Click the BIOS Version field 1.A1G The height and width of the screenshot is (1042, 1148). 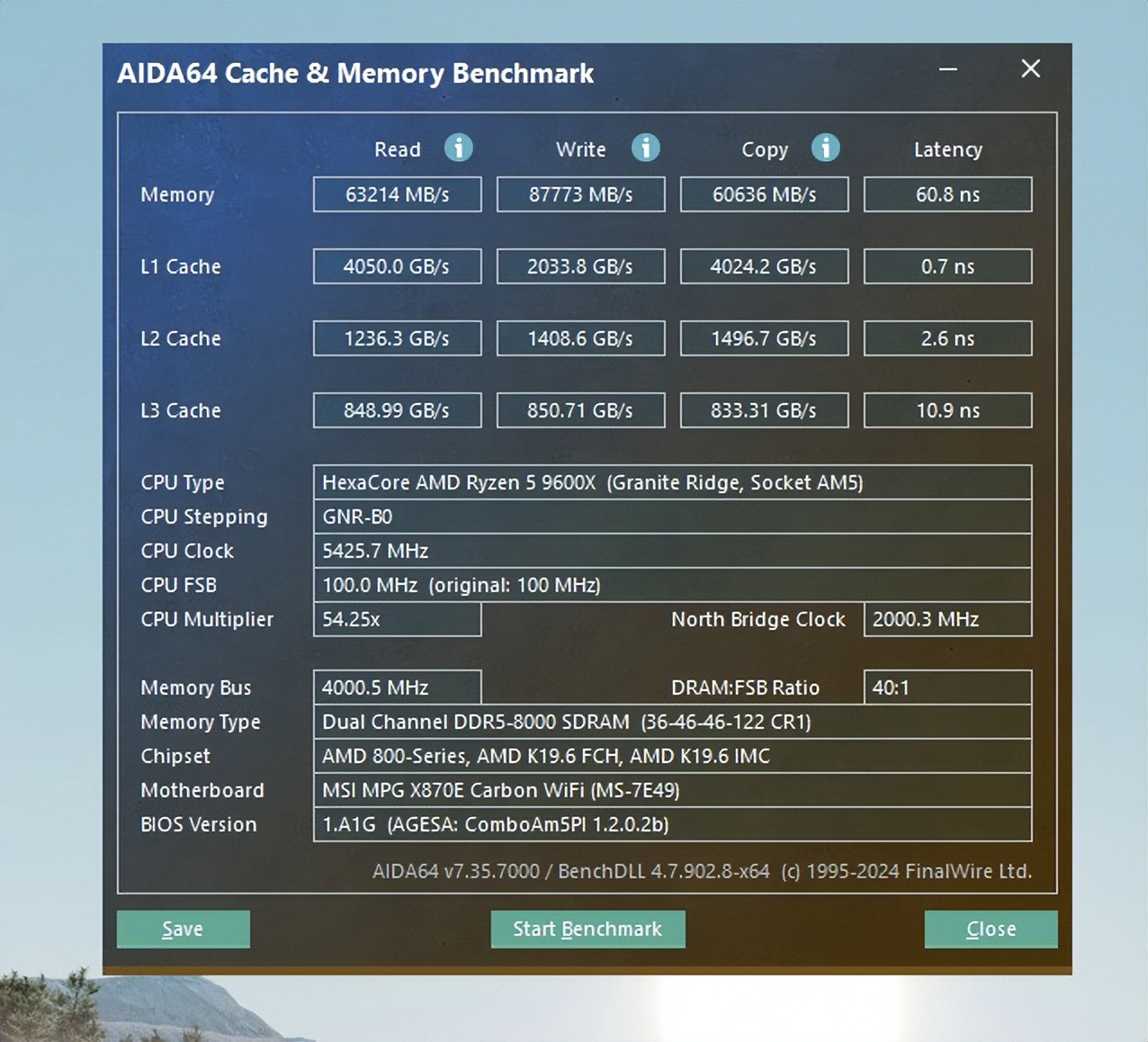[672, 824]
